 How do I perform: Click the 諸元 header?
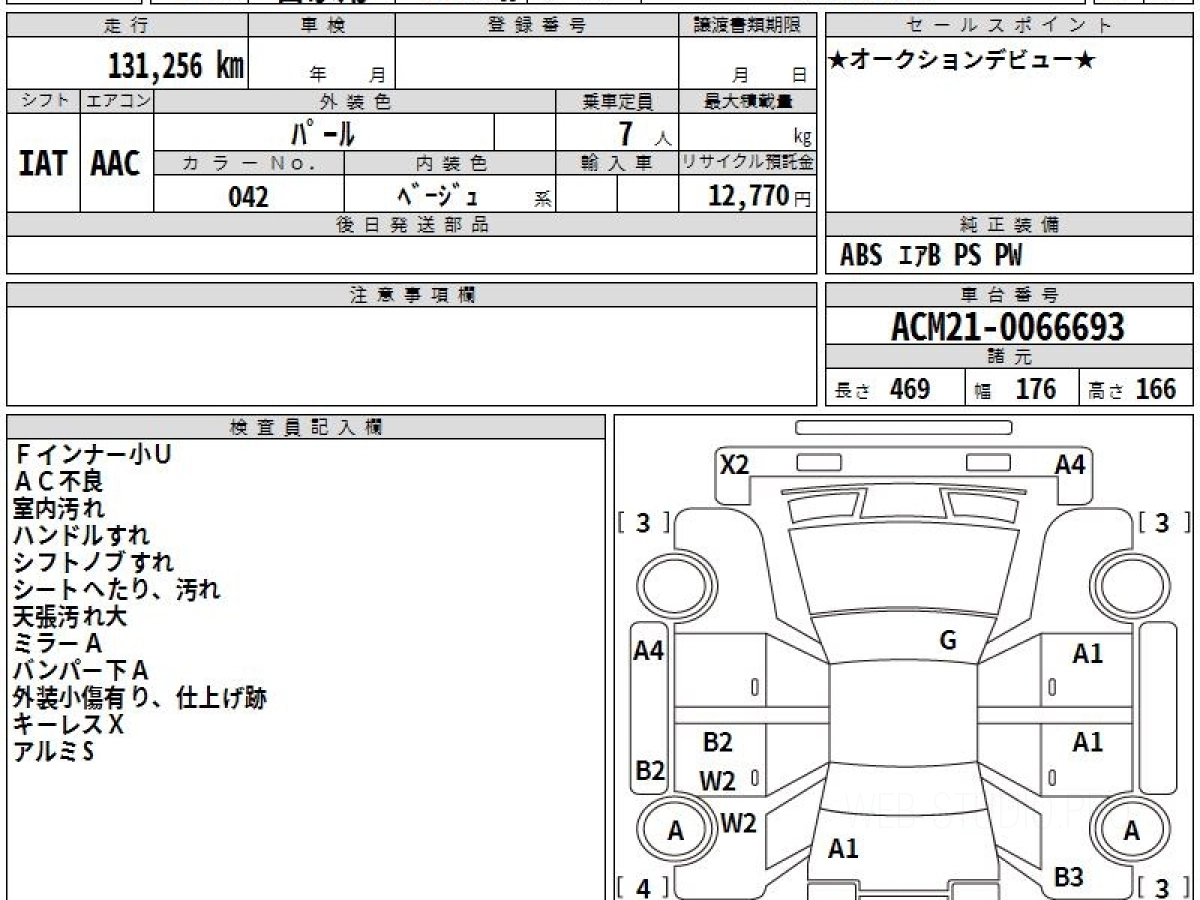[1010, 357]
